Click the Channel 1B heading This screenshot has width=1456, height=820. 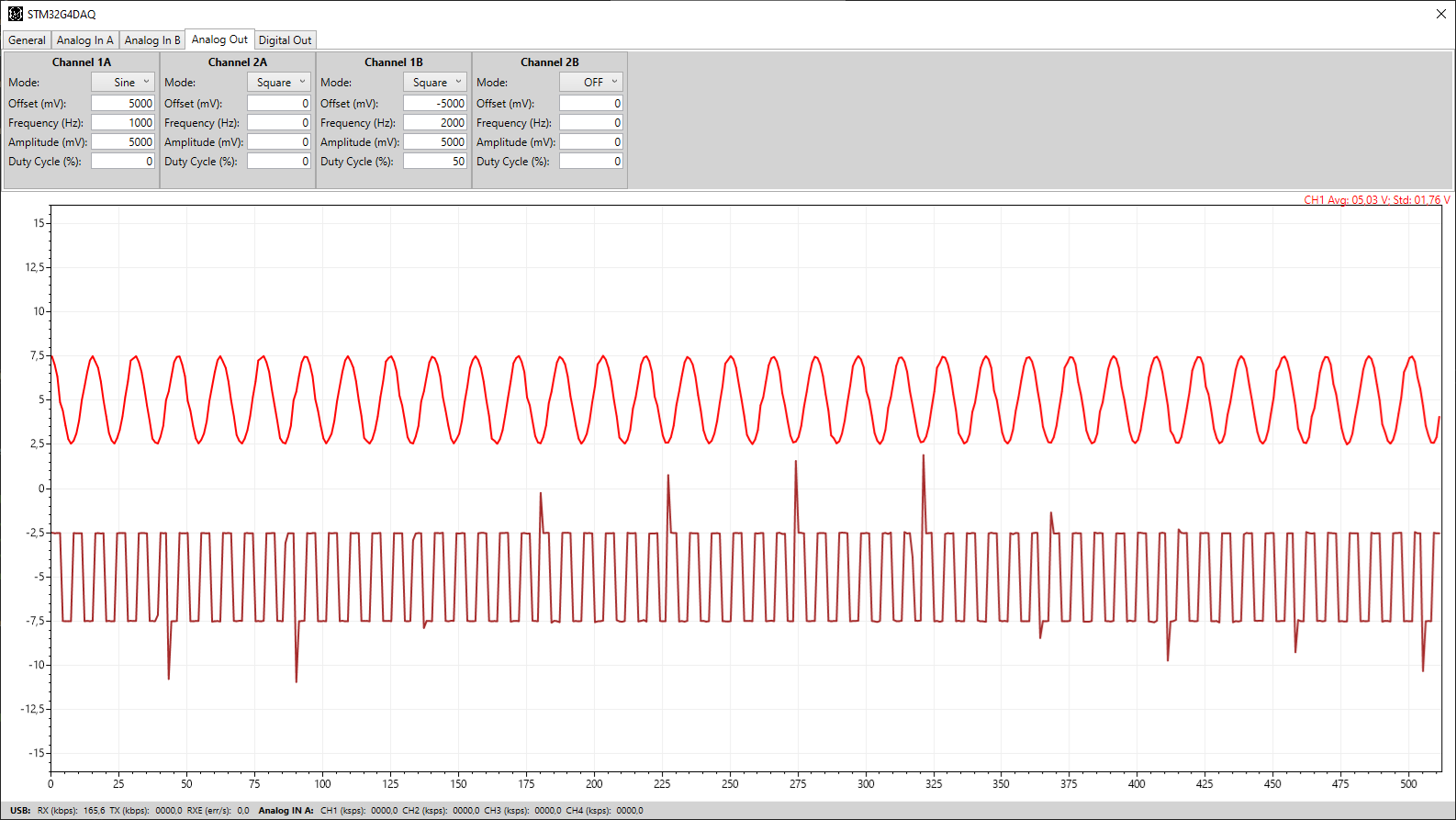tap(394, 62)
